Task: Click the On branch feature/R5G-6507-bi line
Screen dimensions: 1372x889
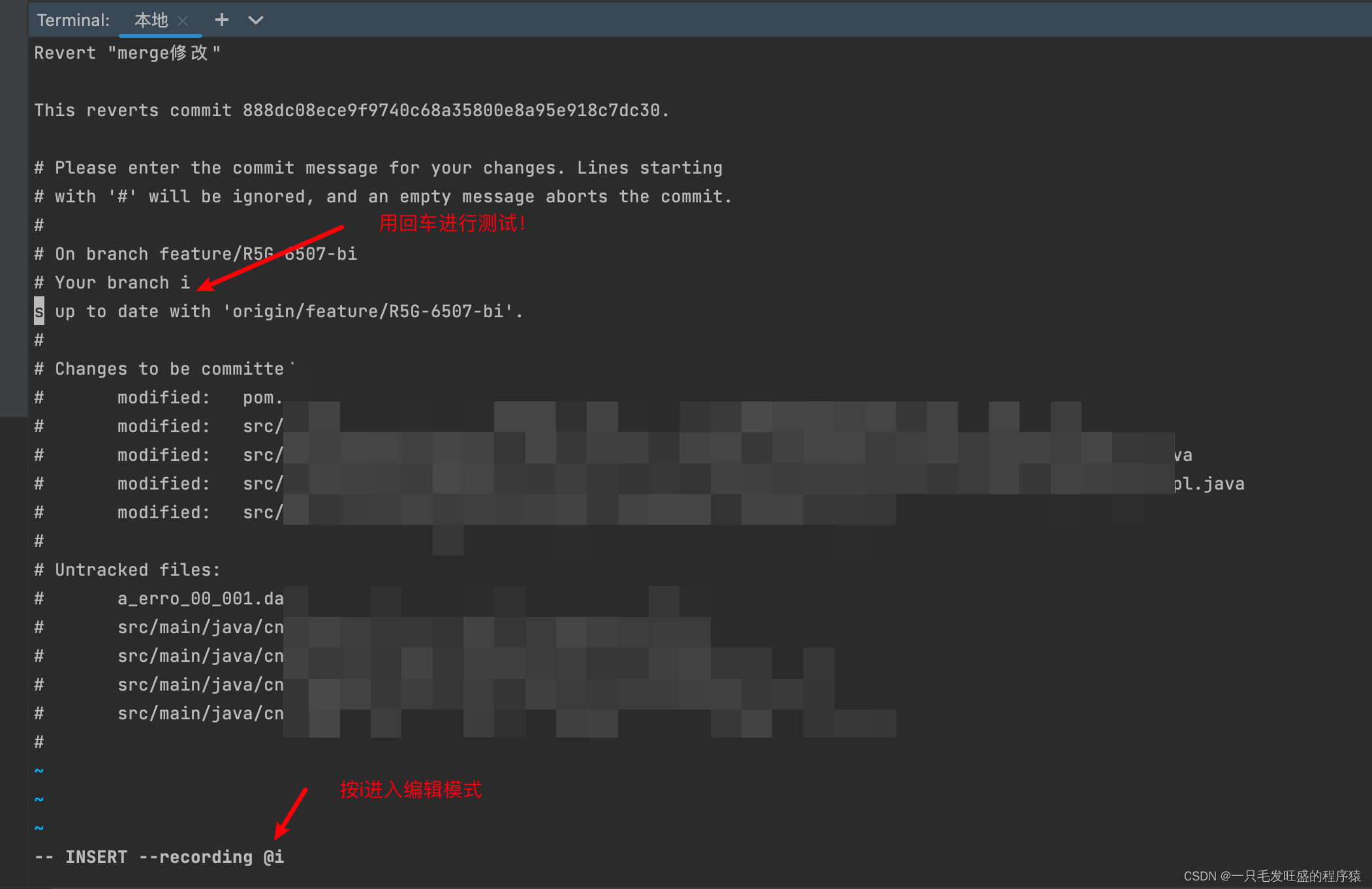Action: tap(195, 253)
